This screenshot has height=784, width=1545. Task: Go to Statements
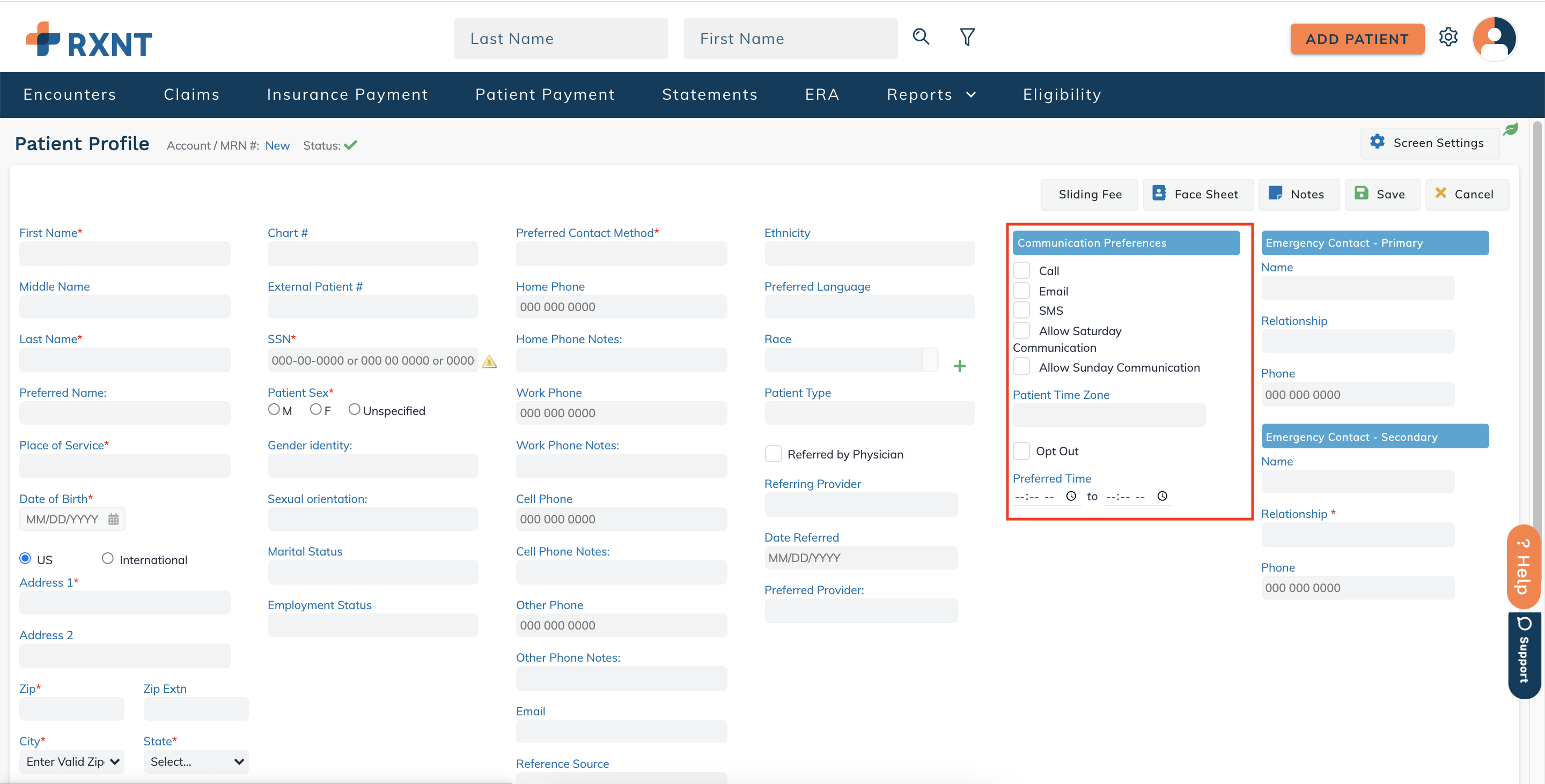tap(710, 95)
